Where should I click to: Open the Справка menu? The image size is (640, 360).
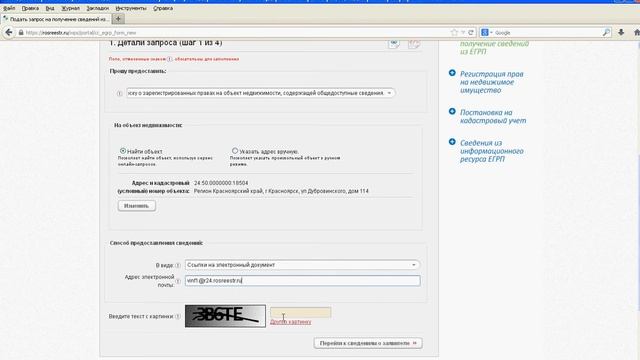(163, 8)
